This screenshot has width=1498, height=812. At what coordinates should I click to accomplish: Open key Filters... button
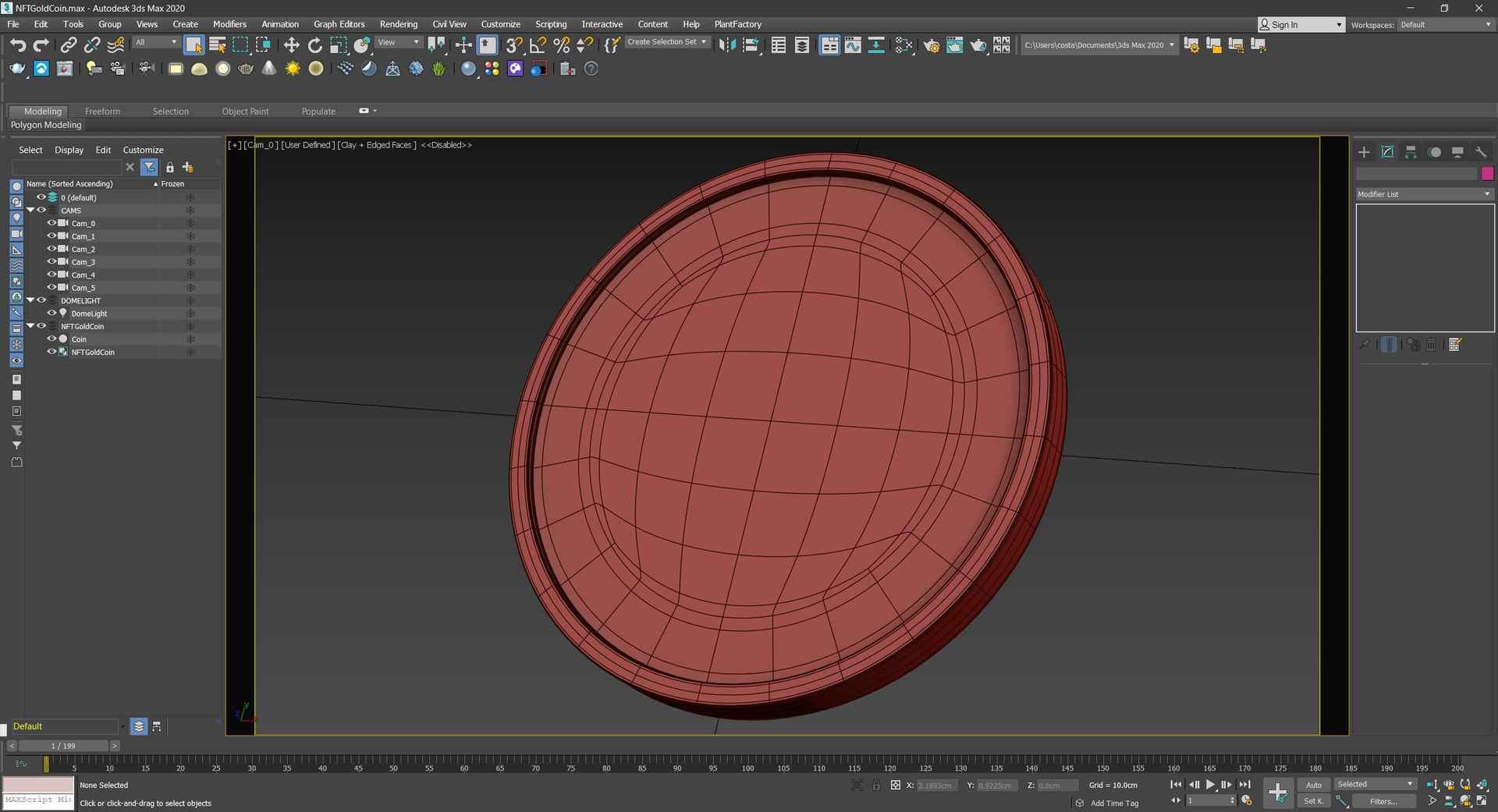click(1383, 801)
